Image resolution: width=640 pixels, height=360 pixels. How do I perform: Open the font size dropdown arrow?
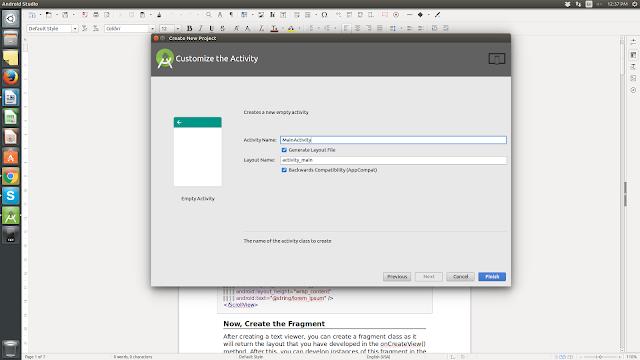click(178, 29)
